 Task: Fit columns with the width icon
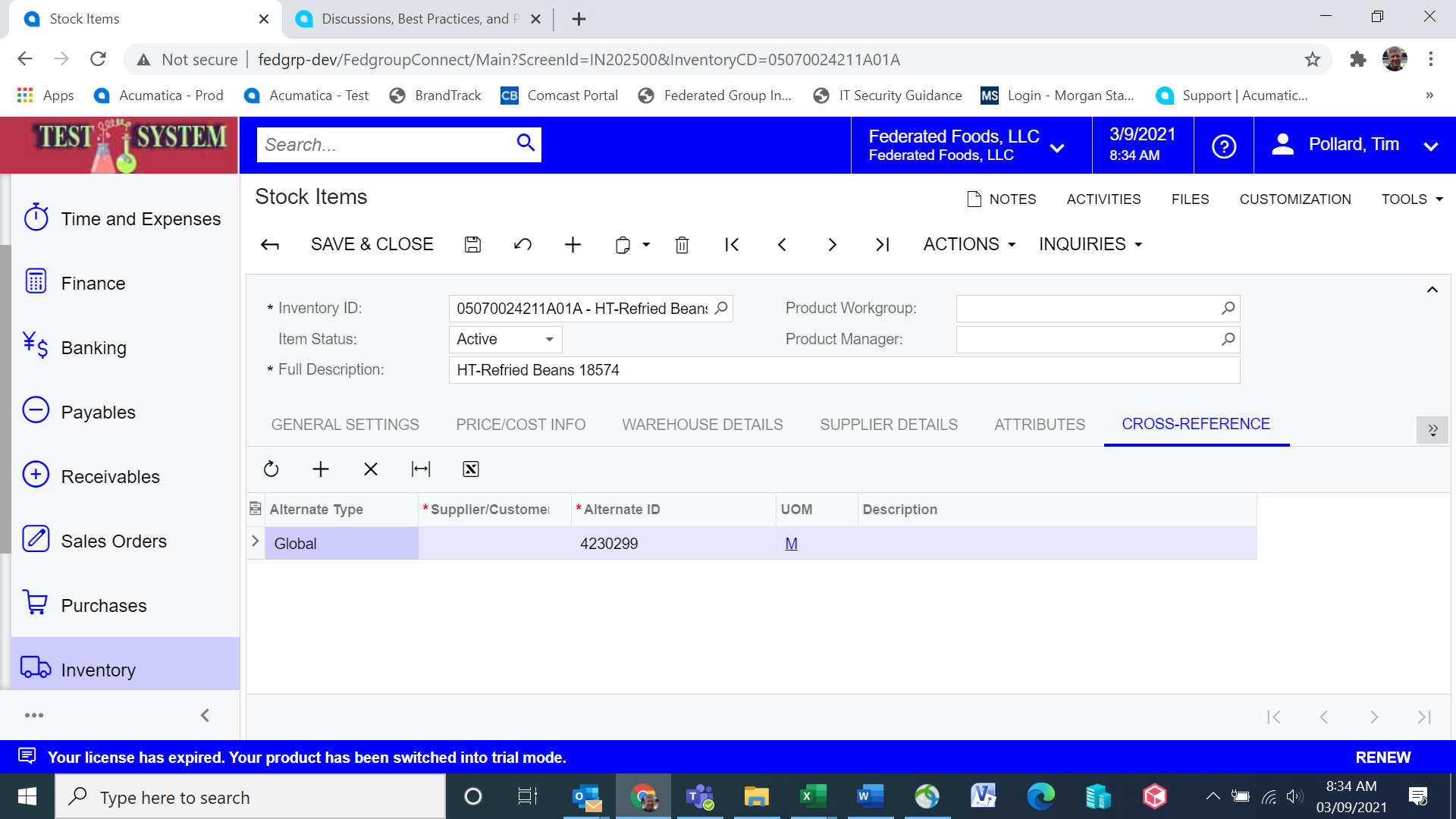click(420, 469)
